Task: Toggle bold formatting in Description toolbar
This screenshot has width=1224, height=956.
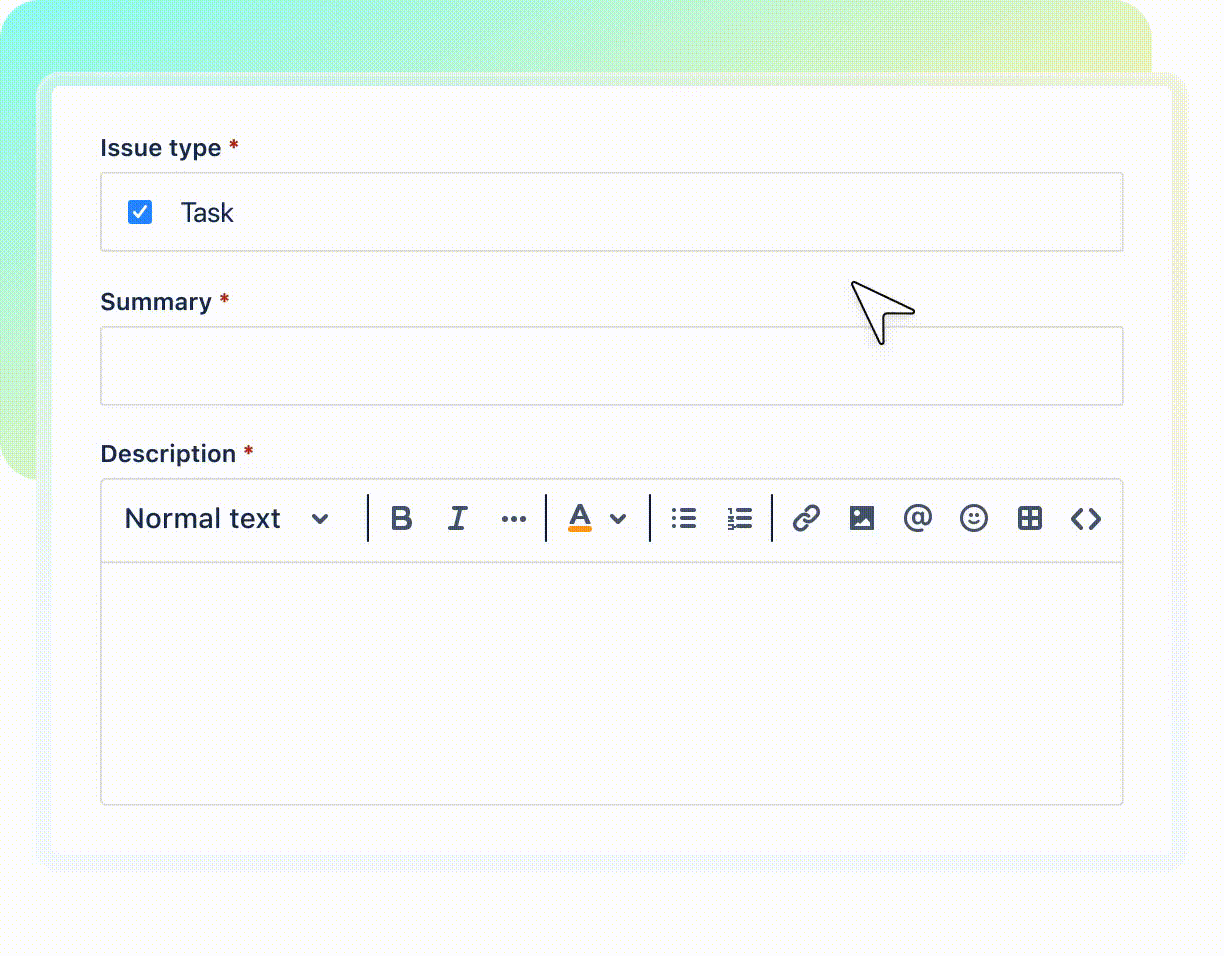Action: click(401, 518)
